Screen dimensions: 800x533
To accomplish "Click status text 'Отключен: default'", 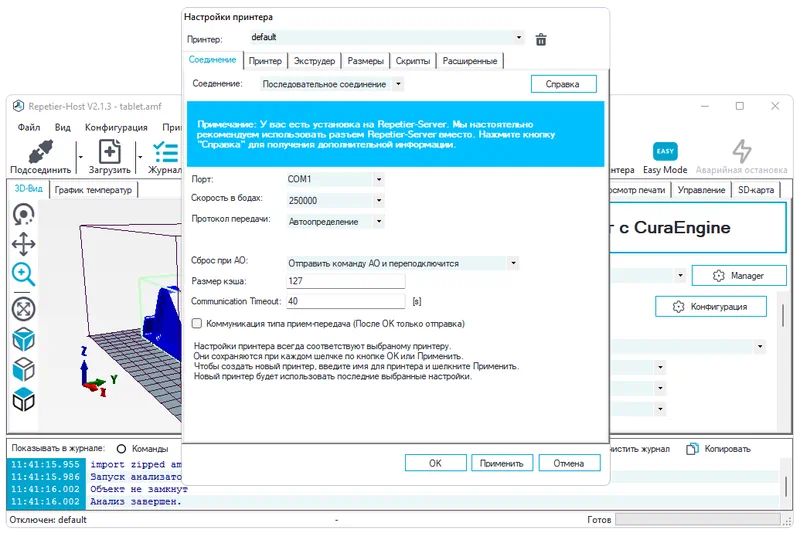I will coord(48,520).
